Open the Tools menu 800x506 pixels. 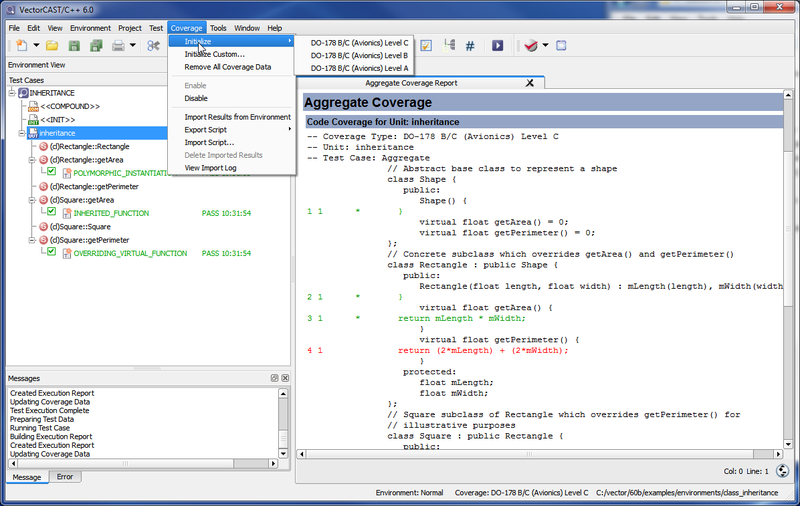[x=218, y=28]
